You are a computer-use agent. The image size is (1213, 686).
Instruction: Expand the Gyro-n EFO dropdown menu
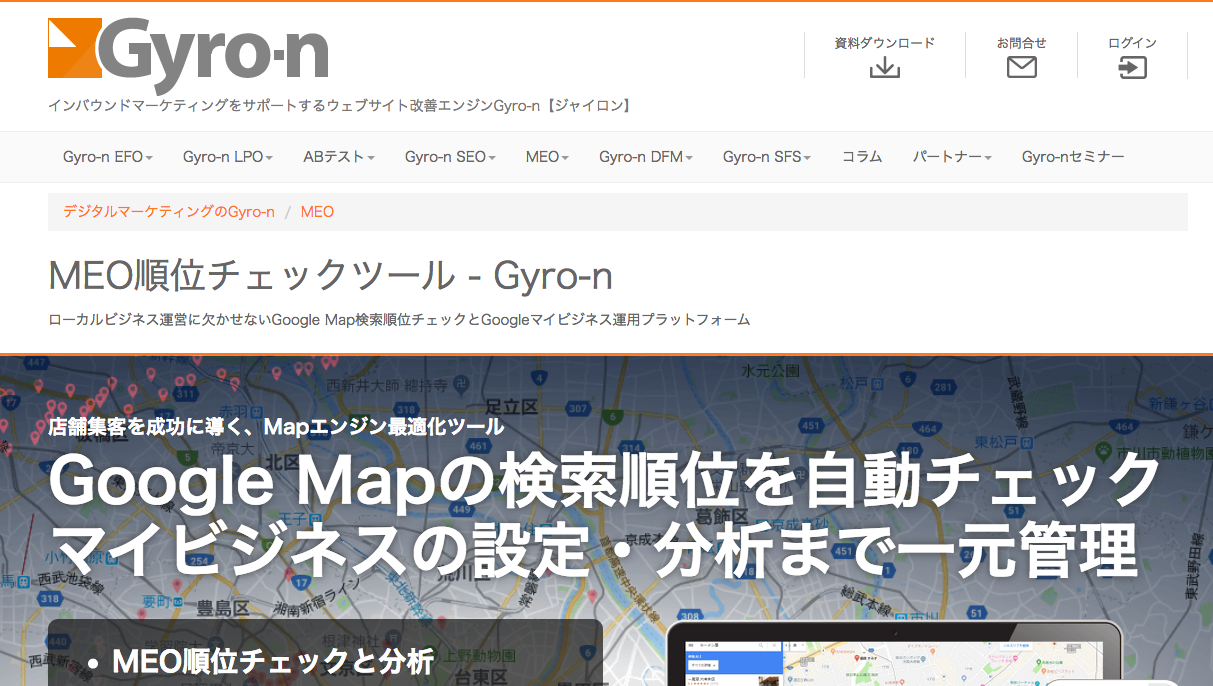(x=108, y=157)
